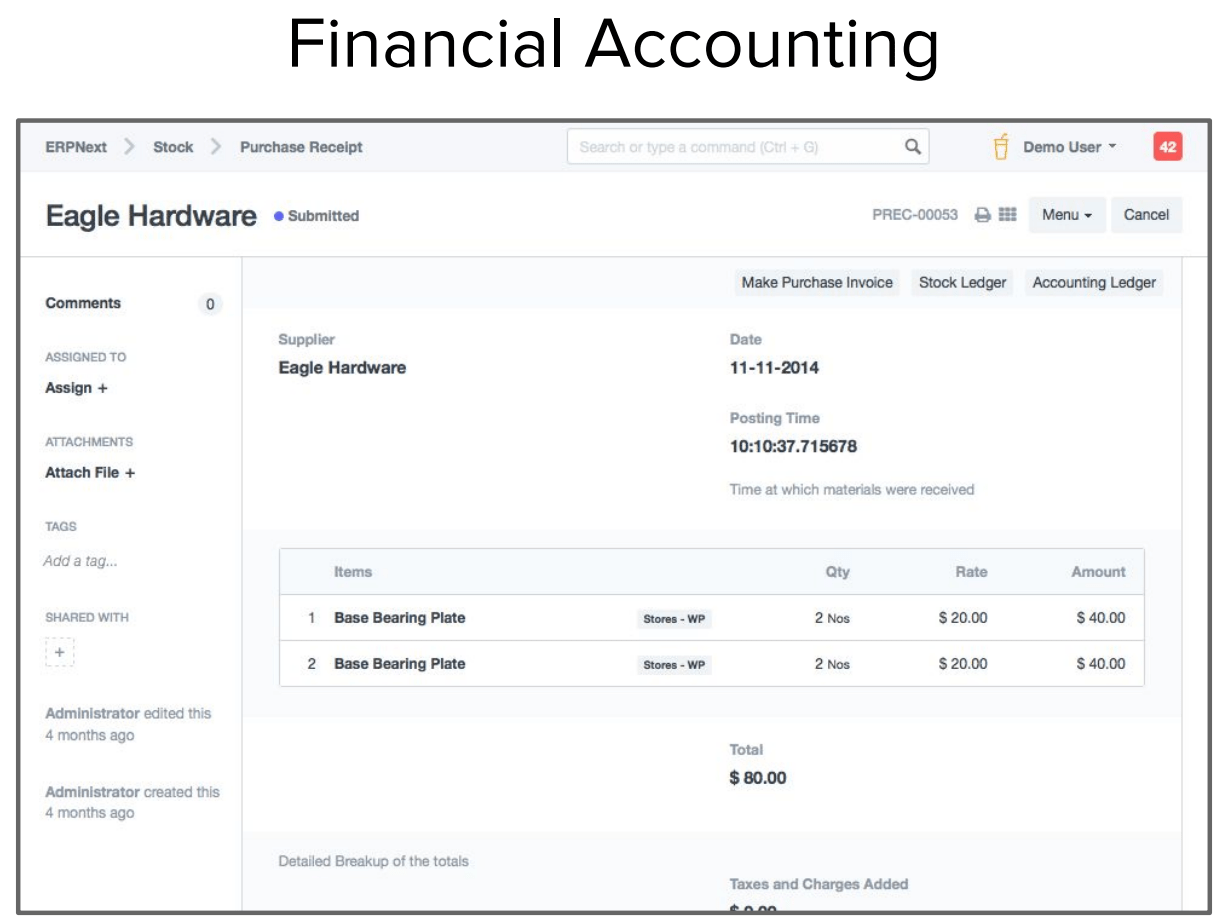Click the Amount column header
The width and height of the screenshot is (1230, 919).
point(1098,572)
